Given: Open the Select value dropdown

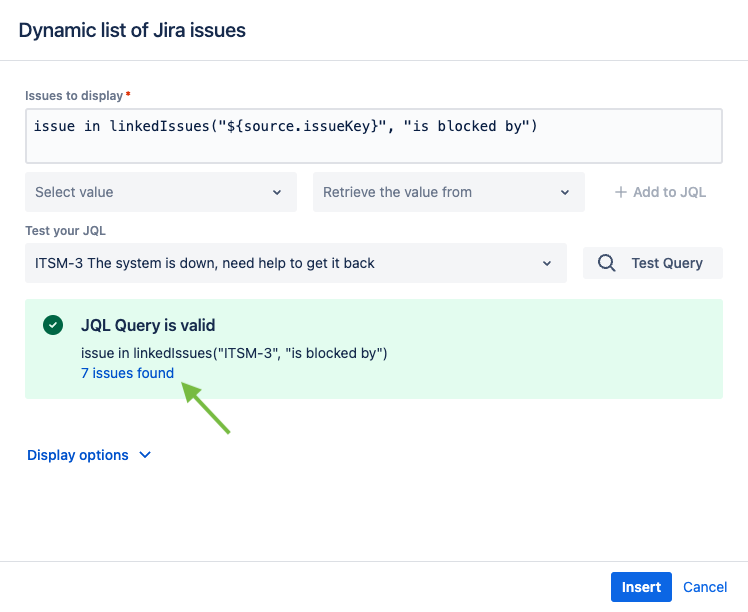Looking at the screenshot, I should point(160,192).
